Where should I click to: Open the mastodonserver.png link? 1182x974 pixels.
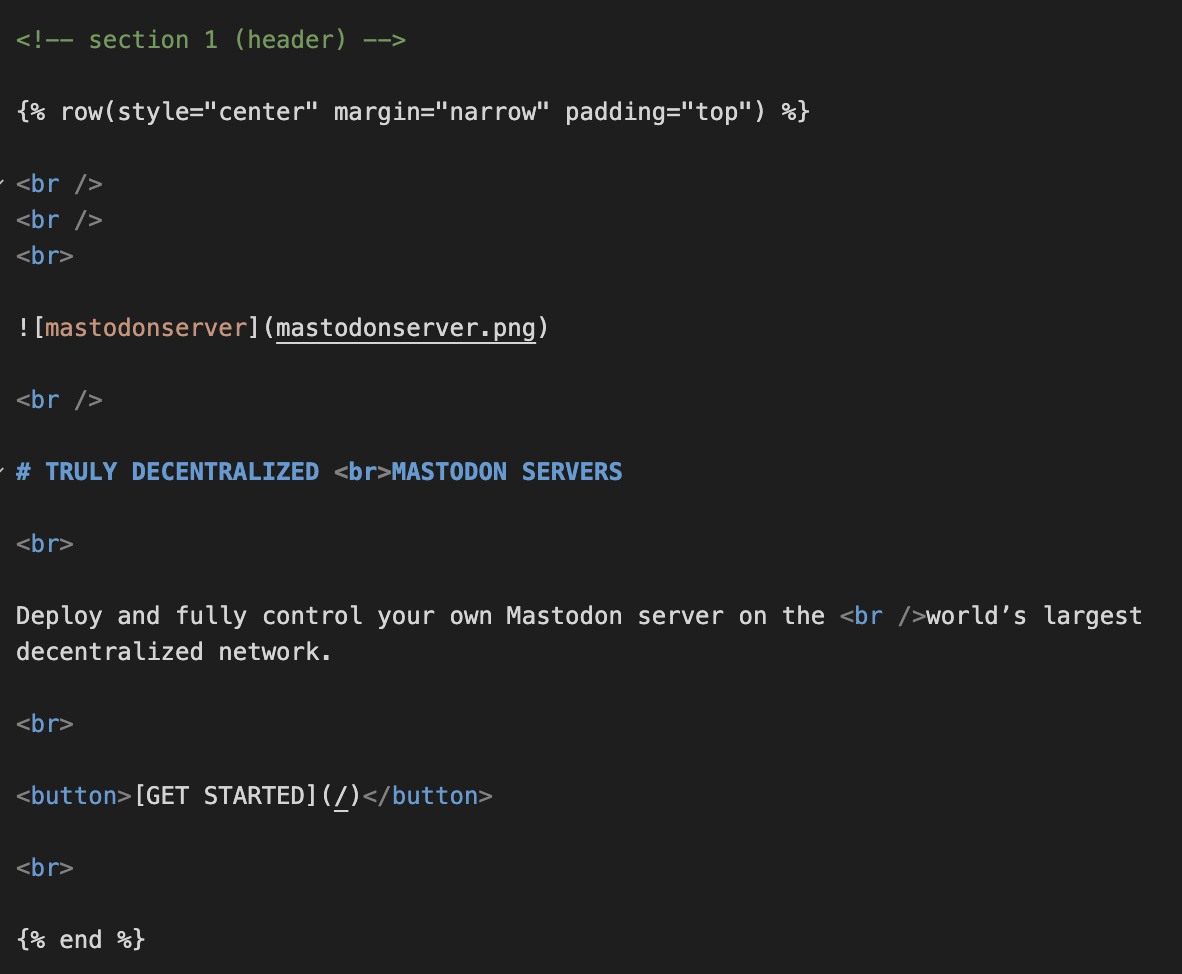[406, 329]
